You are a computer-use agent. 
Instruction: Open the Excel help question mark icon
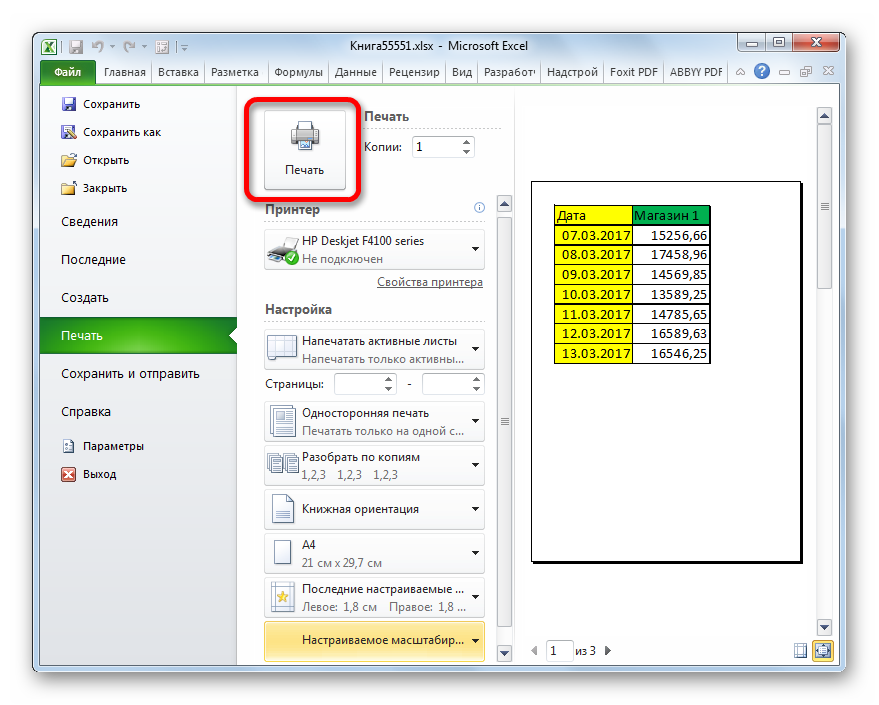[x=761, y=71]
